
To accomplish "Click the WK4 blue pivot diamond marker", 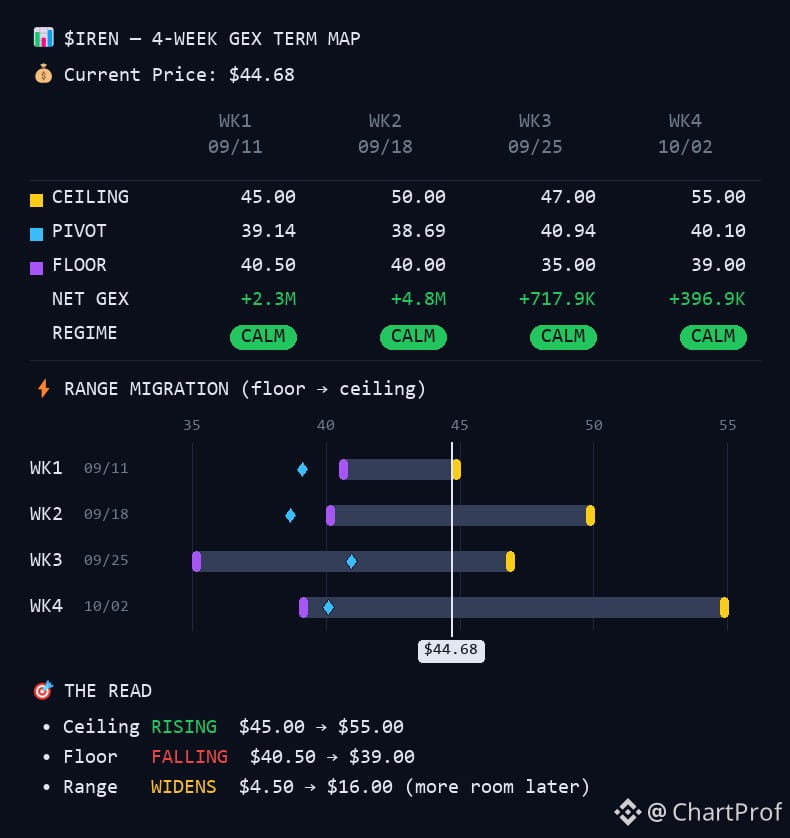I will pyautogui.click(x=328, y=607).
